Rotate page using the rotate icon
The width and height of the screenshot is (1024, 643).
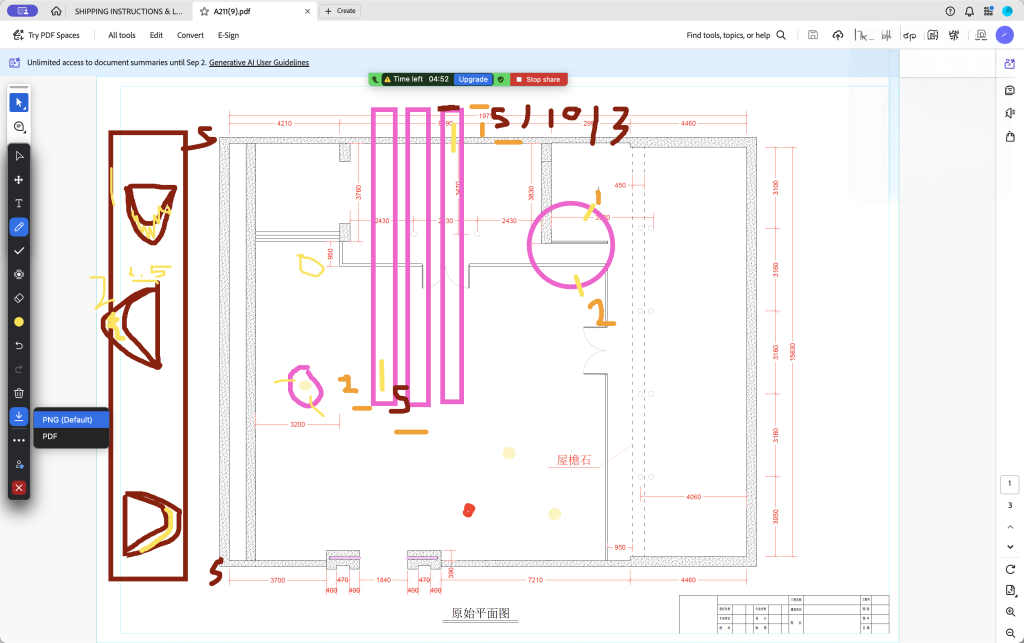coord(1010,569)
